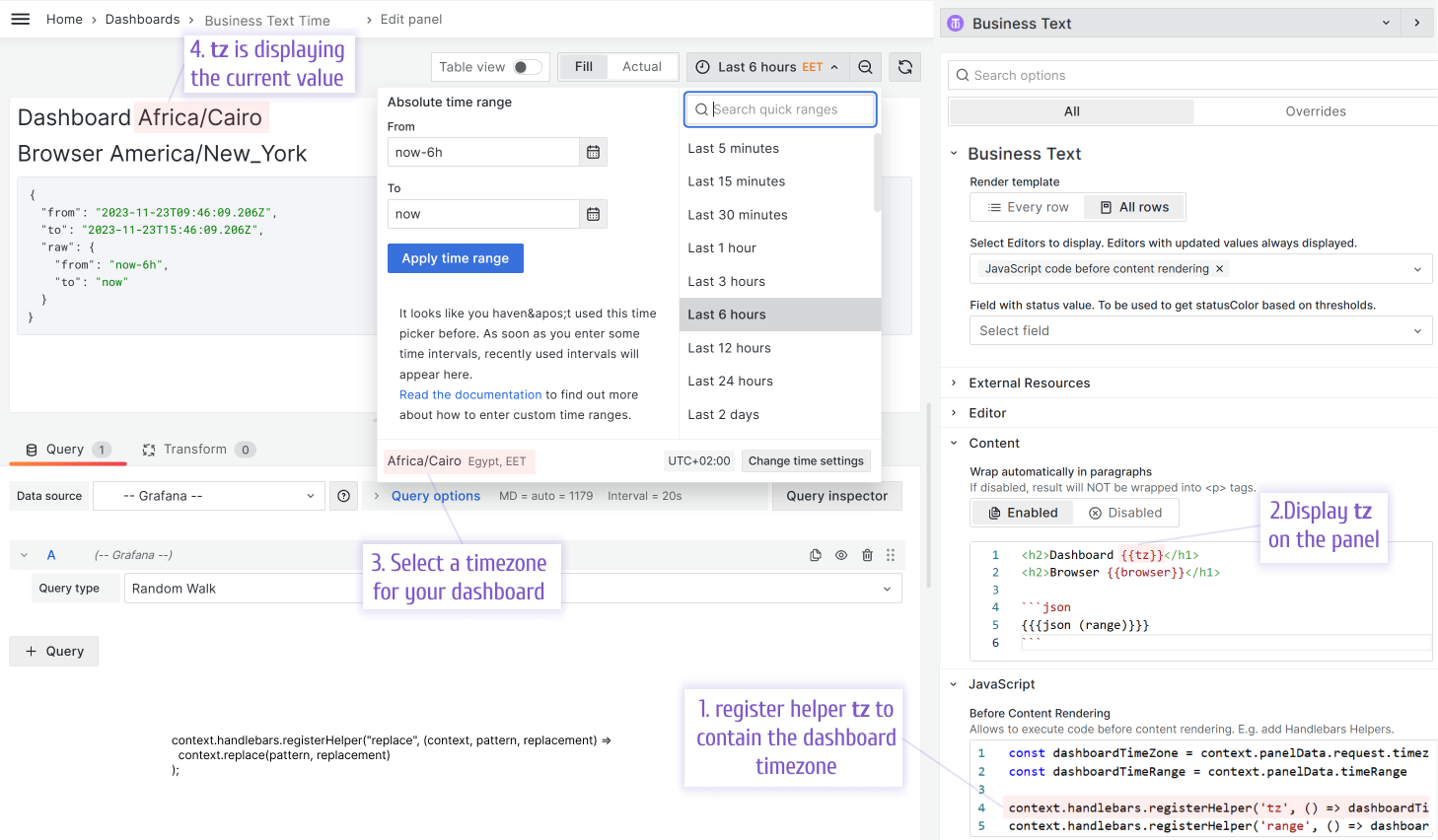Viewport: 1438px width, 840px height.
Task: Collapse the options pane with right chevron
Action: pos(1417,23)
